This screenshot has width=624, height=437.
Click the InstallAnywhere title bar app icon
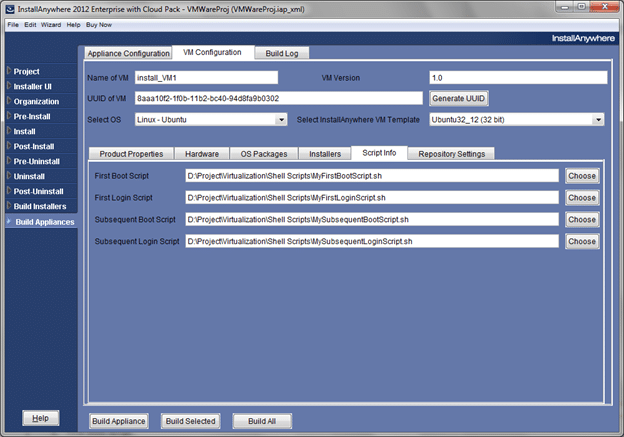10,9
